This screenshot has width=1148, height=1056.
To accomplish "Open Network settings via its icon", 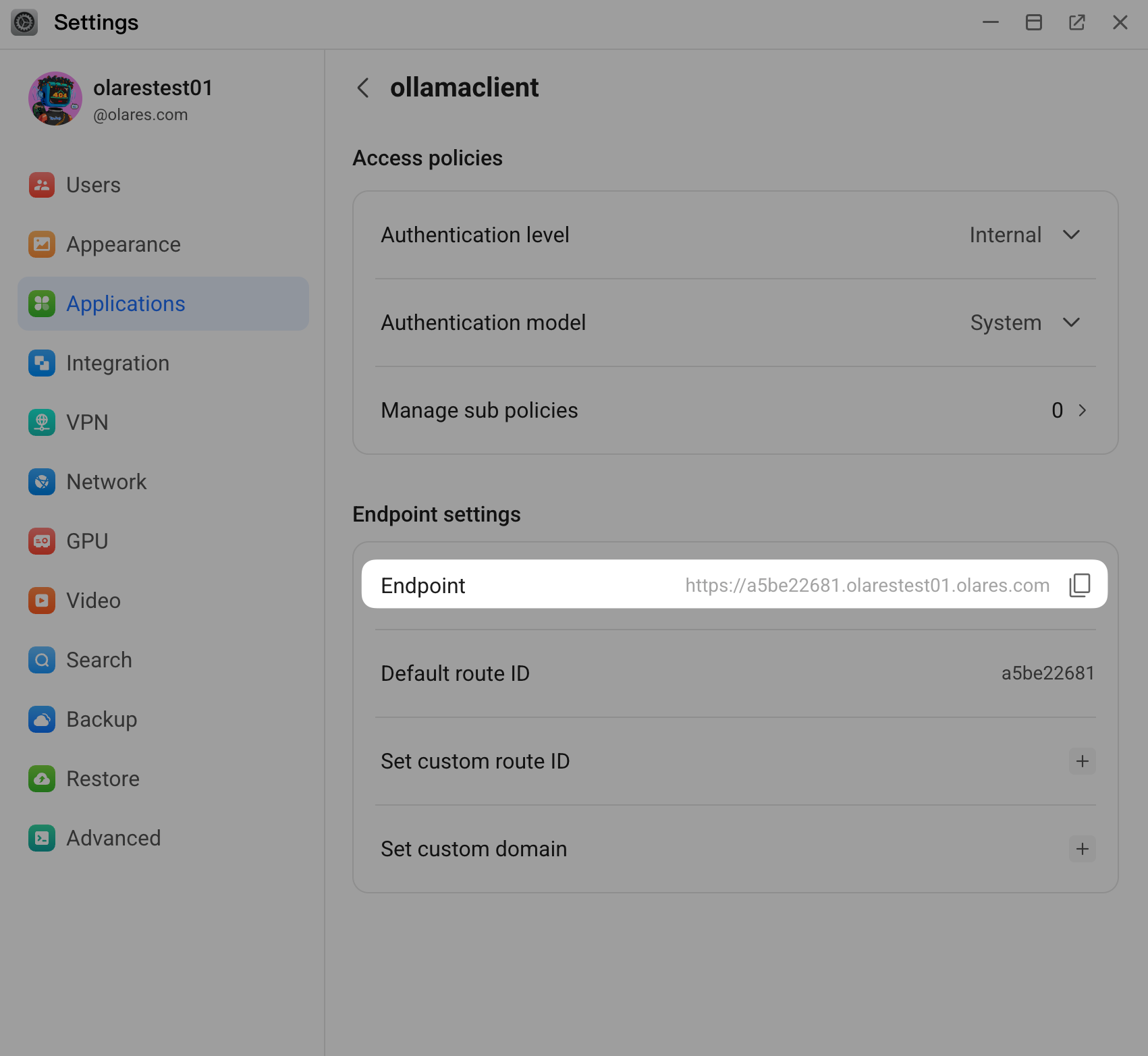I will pos(41,482).
